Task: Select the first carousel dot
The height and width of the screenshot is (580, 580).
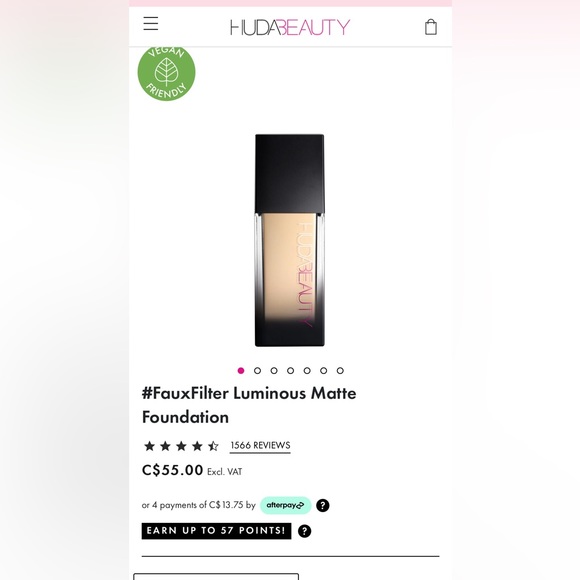Action: pyautogui.click(x=241, y=371)
